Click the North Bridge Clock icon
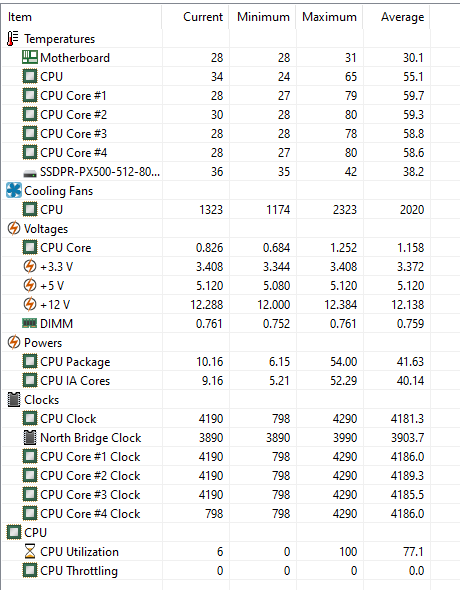The width and height of the screenshot is (460, 590). coord(30,438)
